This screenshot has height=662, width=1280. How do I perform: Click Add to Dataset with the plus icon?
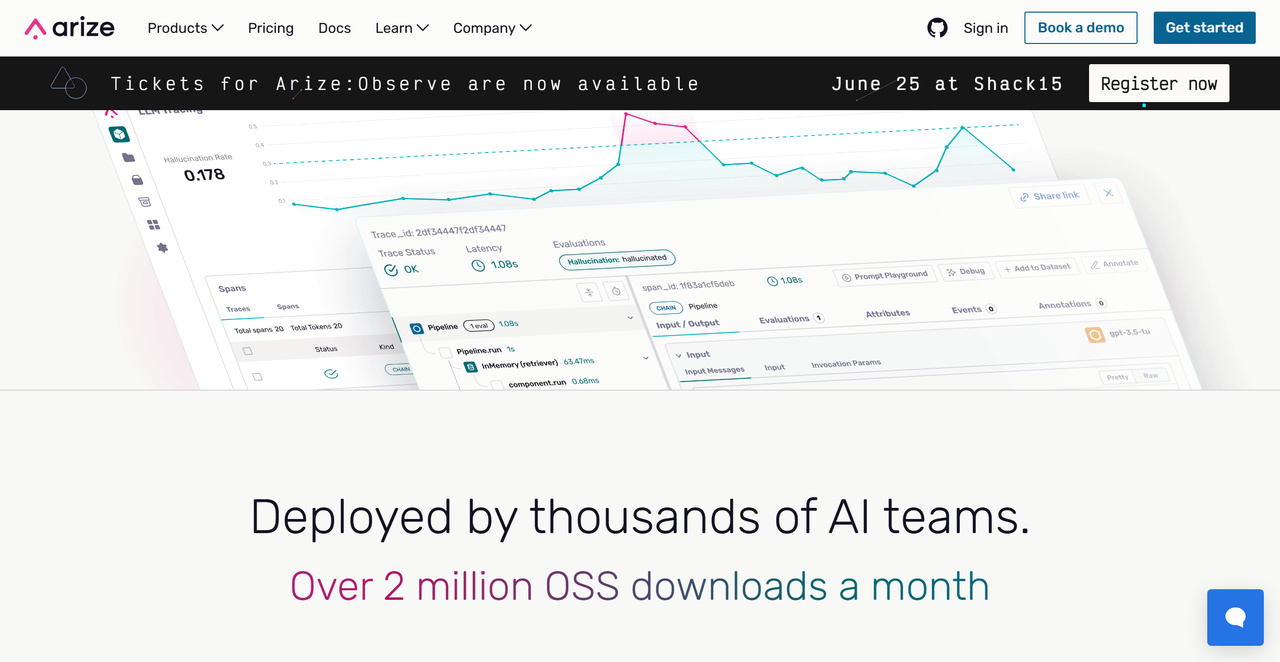pyautogui.click(x=1036, y=268)
